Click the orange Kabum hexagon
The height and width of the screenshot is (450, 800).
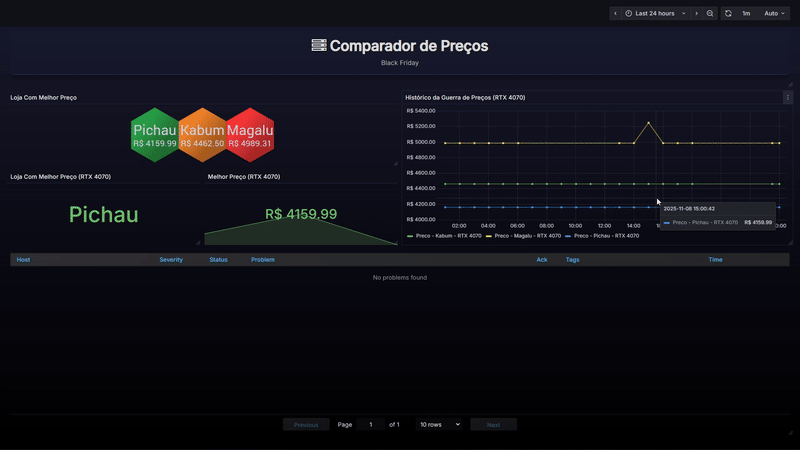pos(203,135)
